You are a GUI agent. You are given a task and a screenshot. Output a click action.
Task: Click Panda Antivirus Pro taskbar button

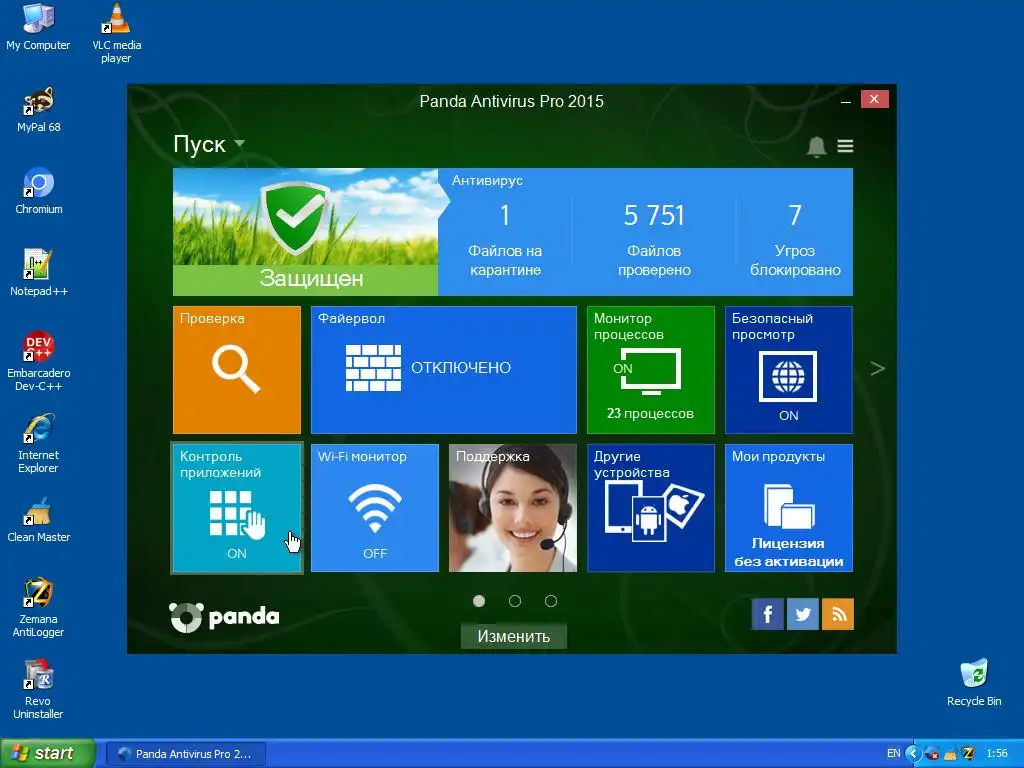coord(185,754)
